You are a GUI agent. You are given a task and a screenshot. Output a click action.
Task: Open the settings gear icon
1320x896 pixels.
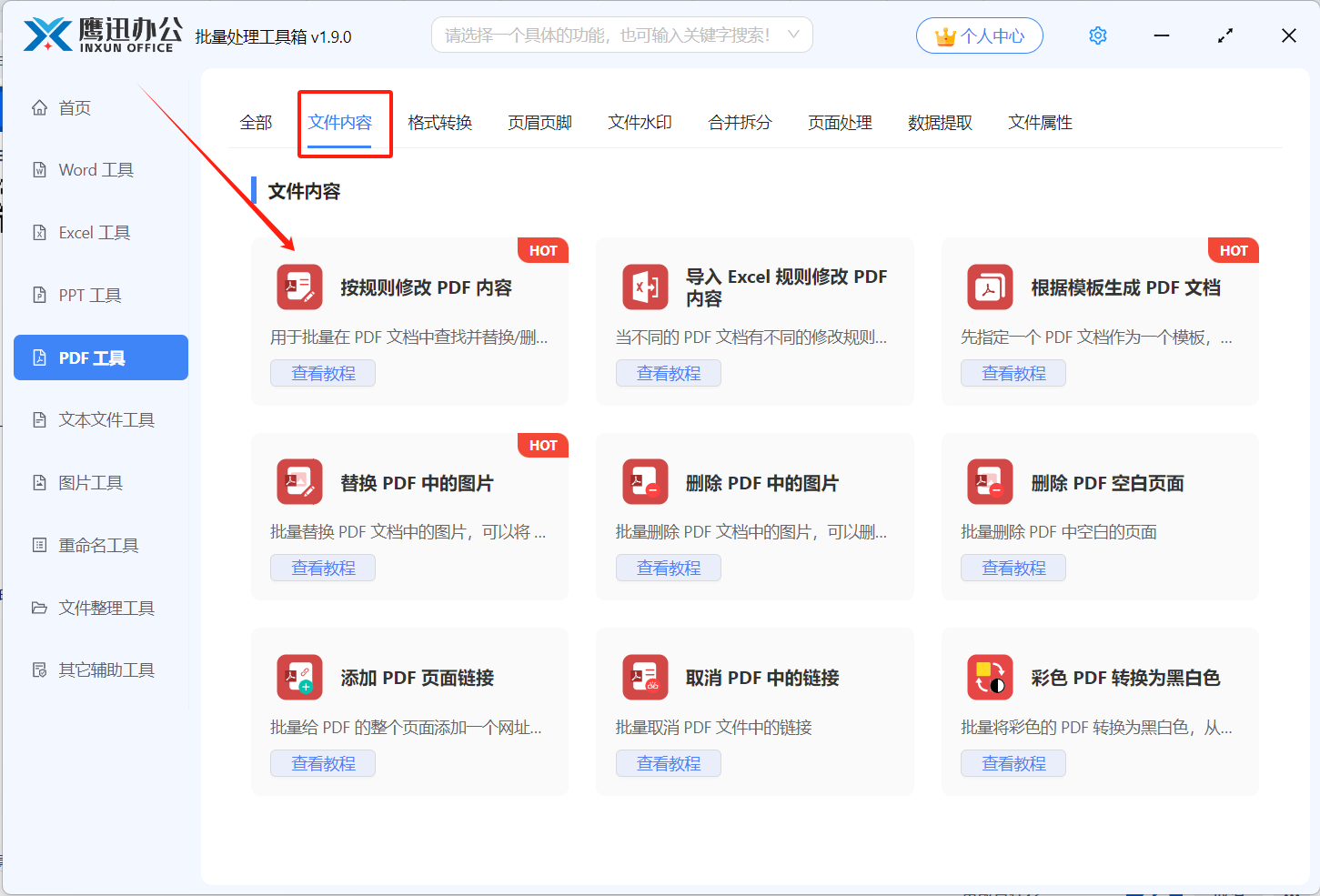1097,35
